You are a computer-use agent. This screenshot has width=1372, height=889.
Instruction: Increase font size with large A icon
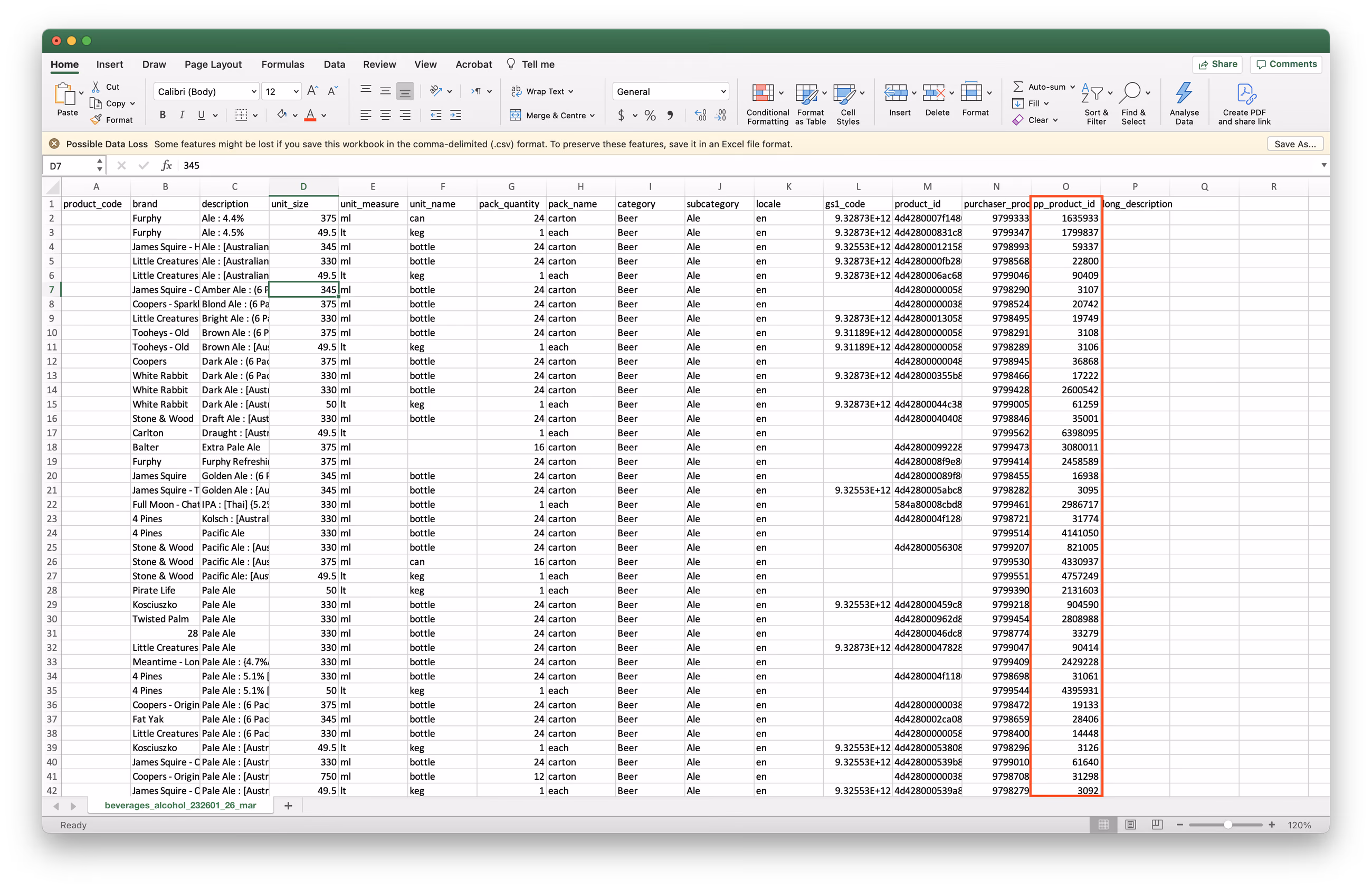click(x=312, y=91)
